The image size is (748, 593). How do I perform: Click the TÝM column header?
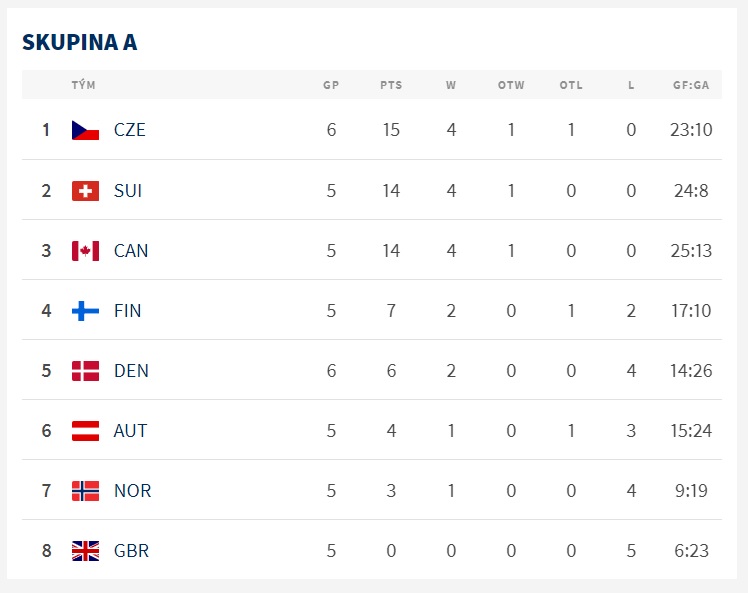click(83, 85)
